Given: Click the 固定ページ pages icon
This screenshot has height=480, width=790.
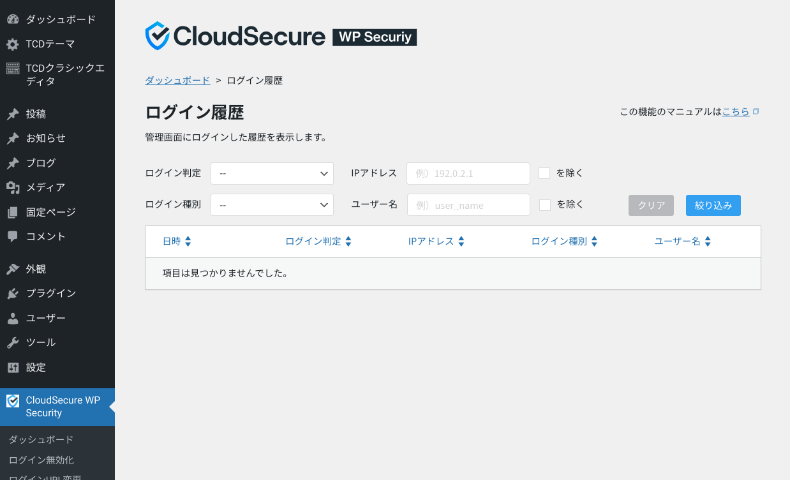Looking at the screenshot, I should pos(13,212).
